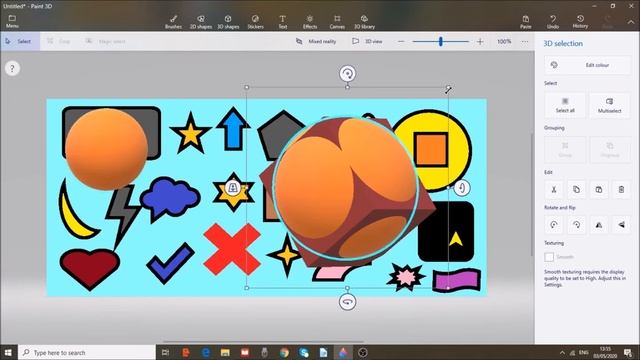Toggle Mixed reality mode
The width and height of the screenshot is (640, 360).
[316, 41]
